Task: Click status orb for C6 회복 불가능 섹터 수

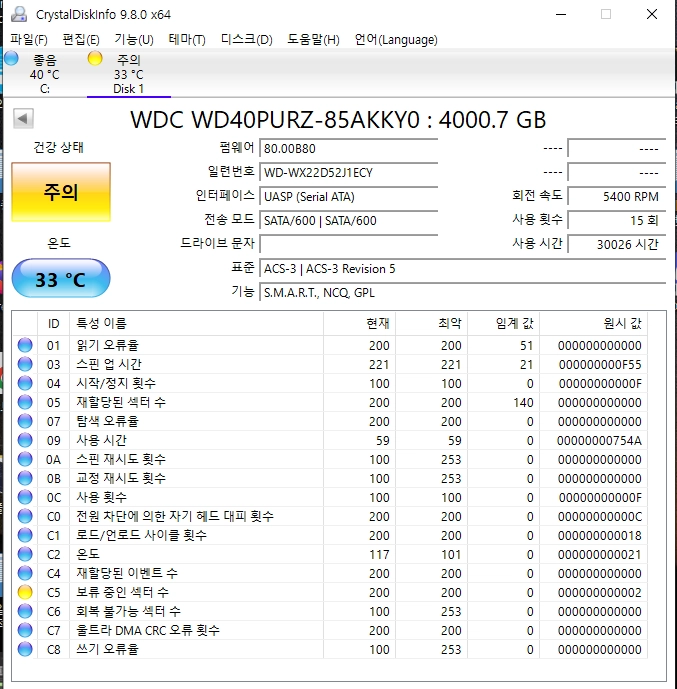Action: [x=25, y=611]
